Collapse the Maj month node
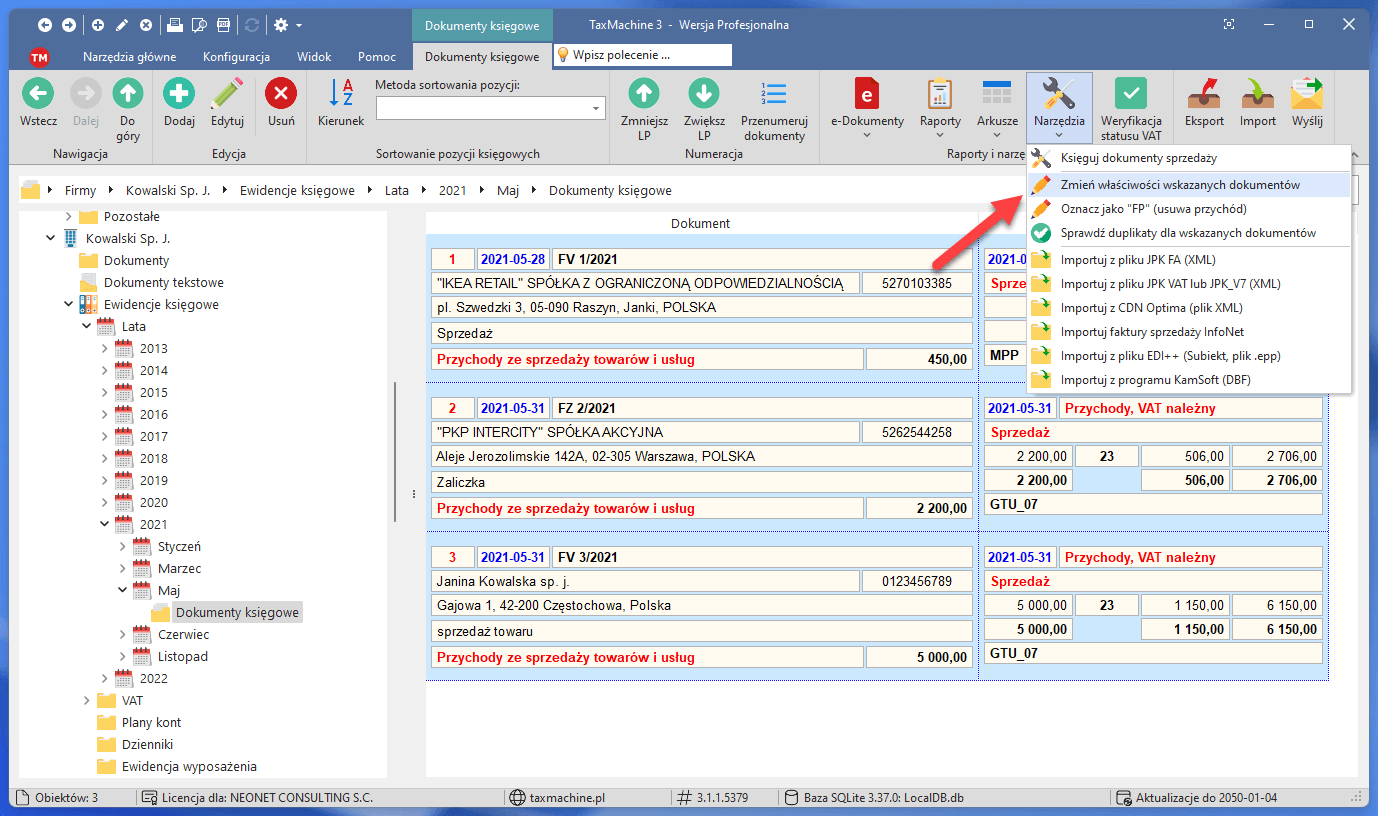The height and width of the screenshot is (816, 1378). [x=123, y=591]
